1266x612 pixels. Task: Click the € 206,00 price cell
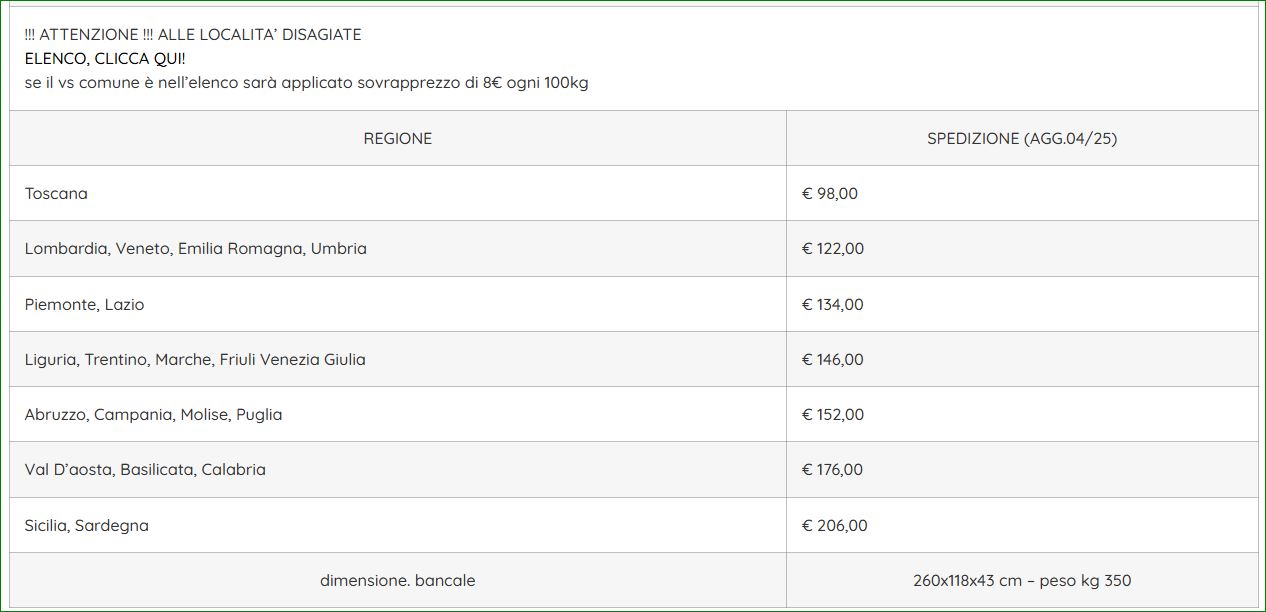(x=1022, y=525)
